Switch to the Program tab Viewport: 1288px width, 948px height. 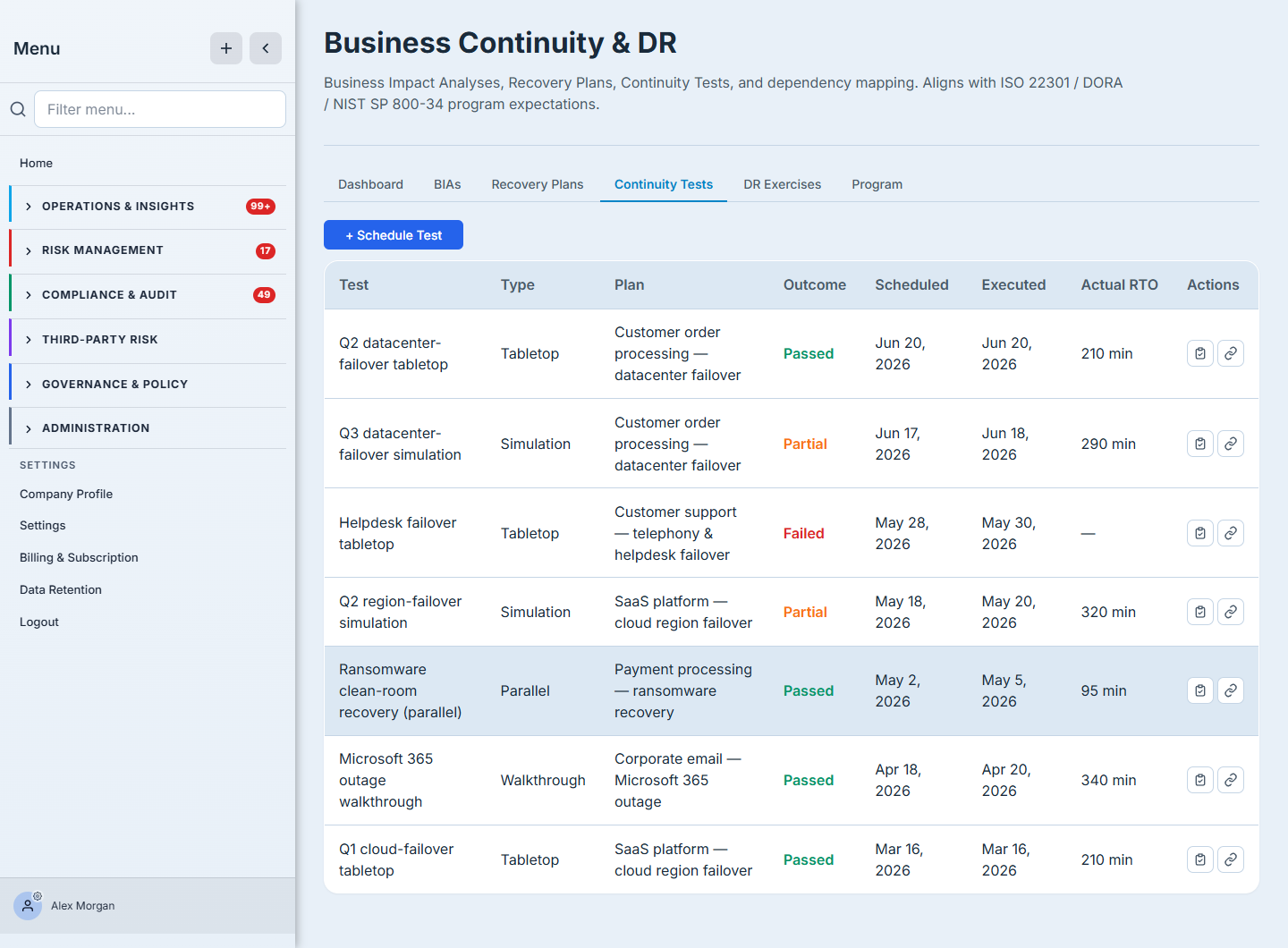click(877, 184)
